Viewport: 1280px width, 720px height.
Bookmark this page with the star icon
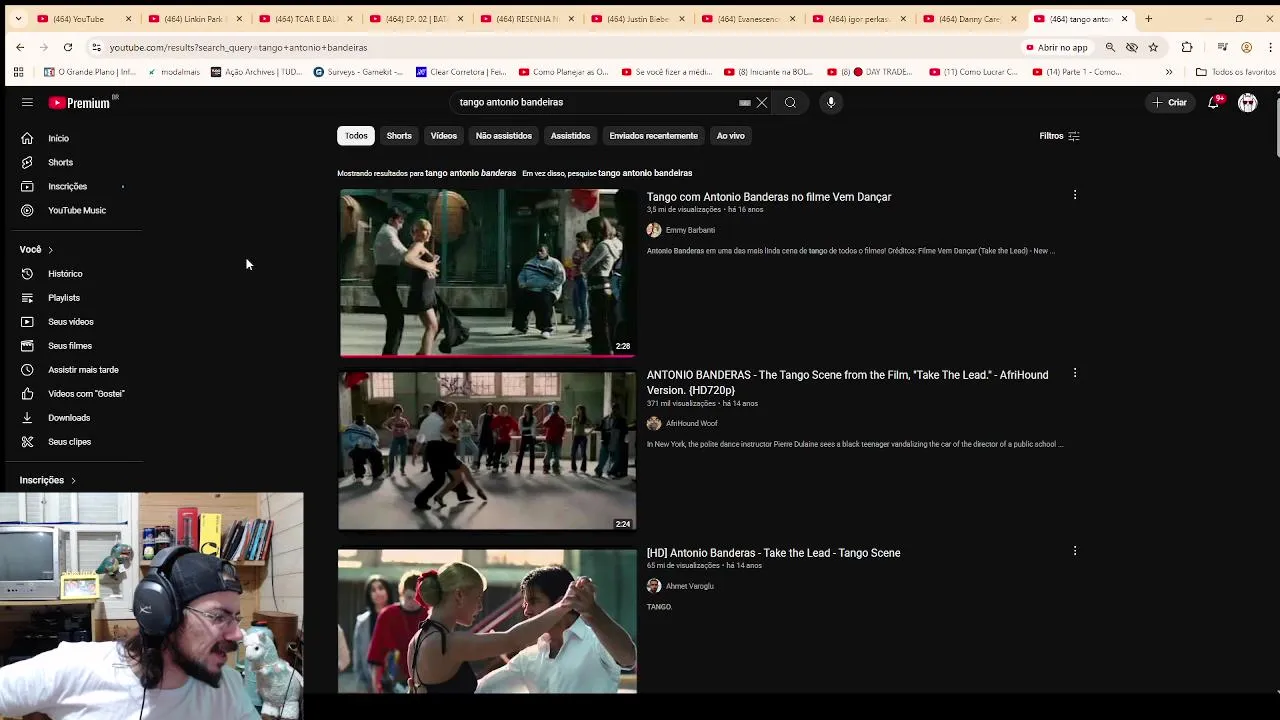[1153, 47]
